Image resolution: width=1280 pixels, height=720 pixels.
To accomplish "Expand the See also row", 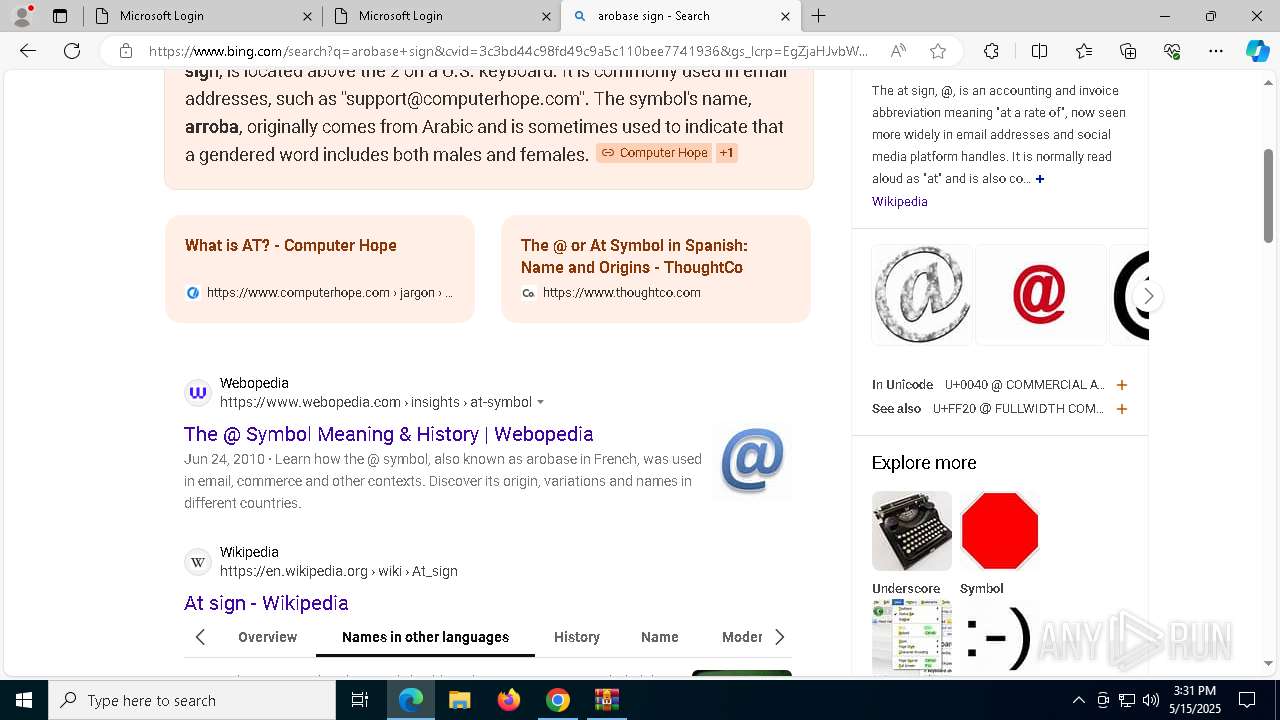I will coord(1122,409).
